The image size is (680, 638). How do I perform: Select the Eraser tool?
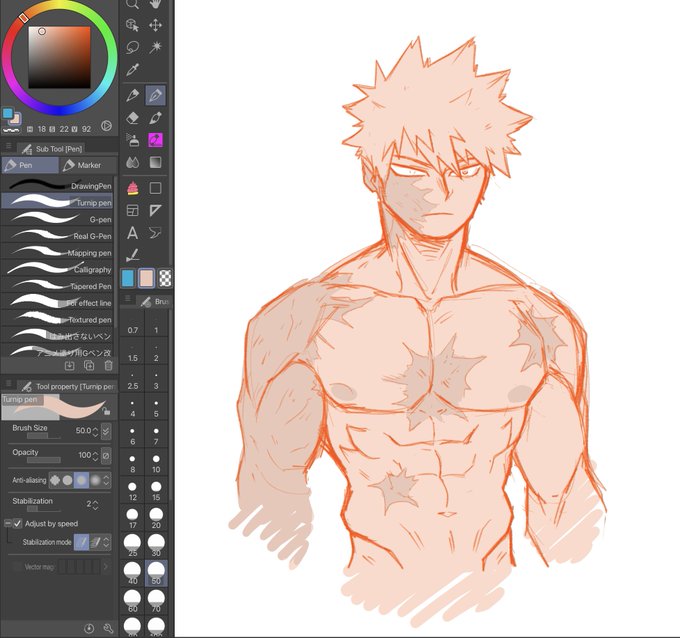[132, 118]
